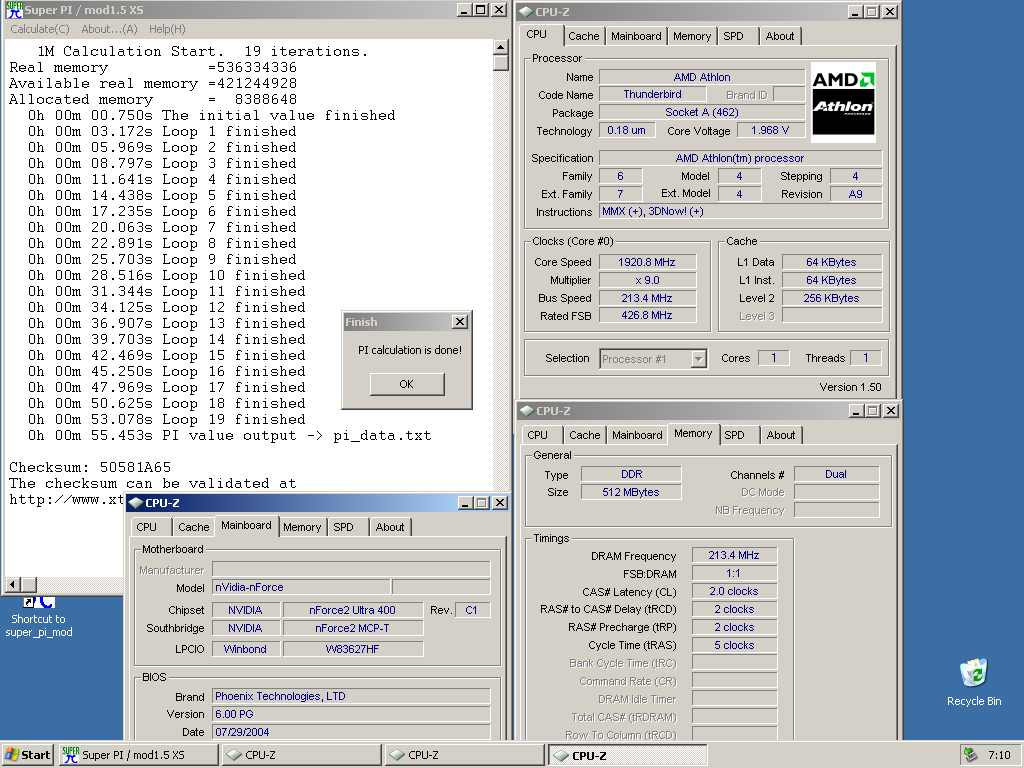Switch to the active CPU-Z taskbar button
Viewport: 1024px width, 768px height.
(x=628, y=755)
